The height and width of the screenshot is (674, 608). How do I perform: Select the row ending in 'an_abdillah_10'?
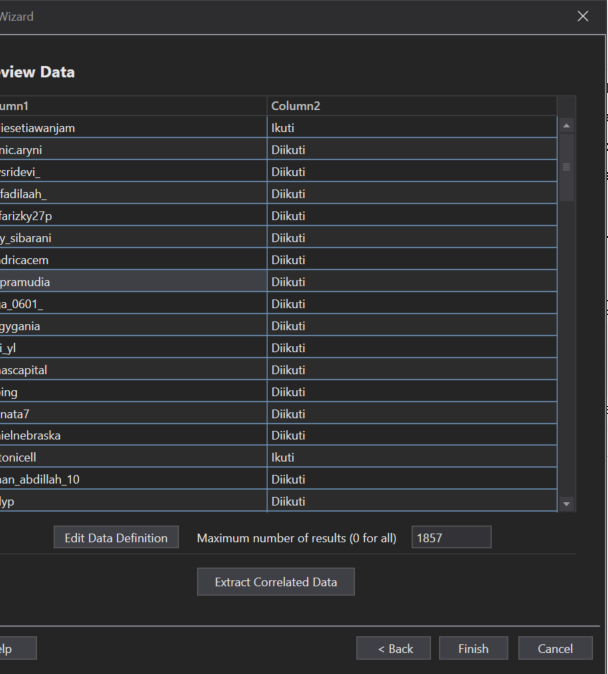[x=279, y=479]
